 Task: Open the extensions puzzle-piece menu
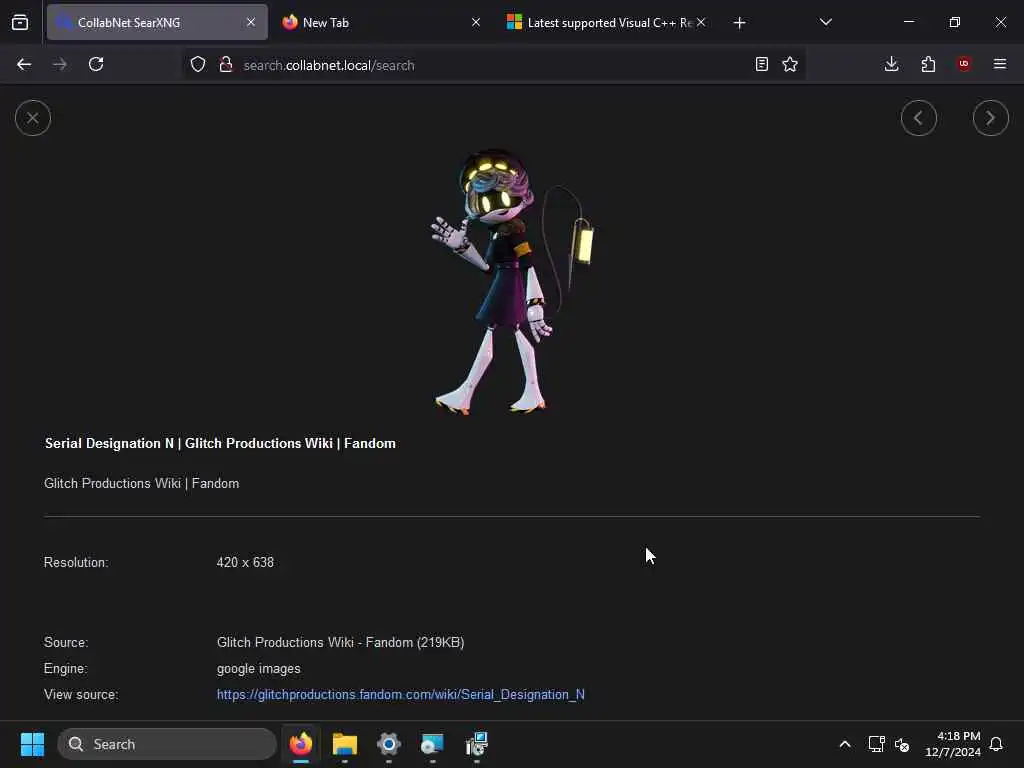(x=928, y=64)
